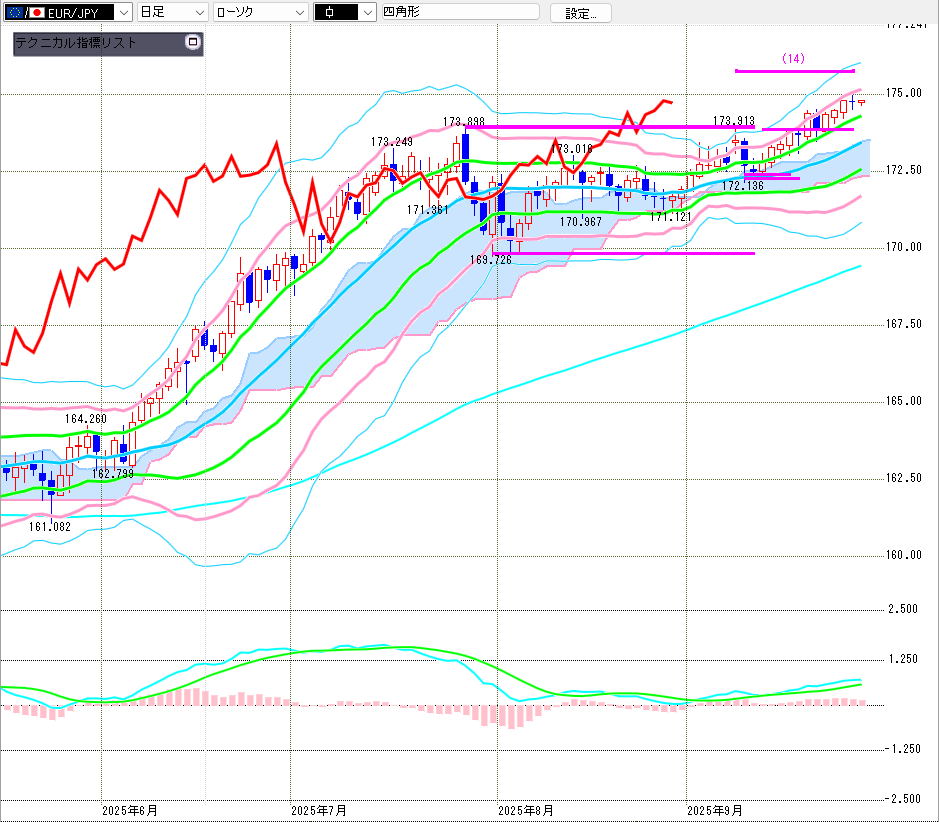This screenshot has height=822, width=939.
Task: Expand the テクニカル指標リスト panel icon
Action: tap(193, 43)
